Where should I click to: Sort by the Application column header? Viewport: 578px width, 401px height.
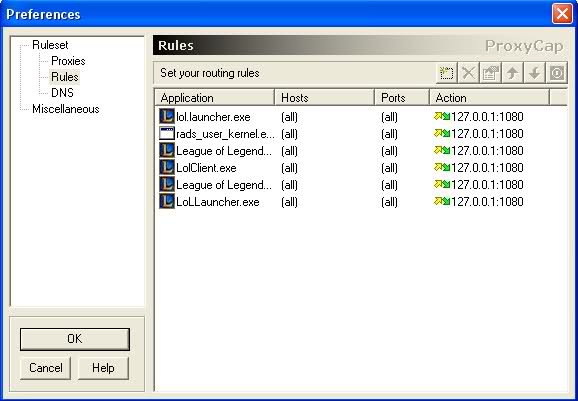pos(215,98)
